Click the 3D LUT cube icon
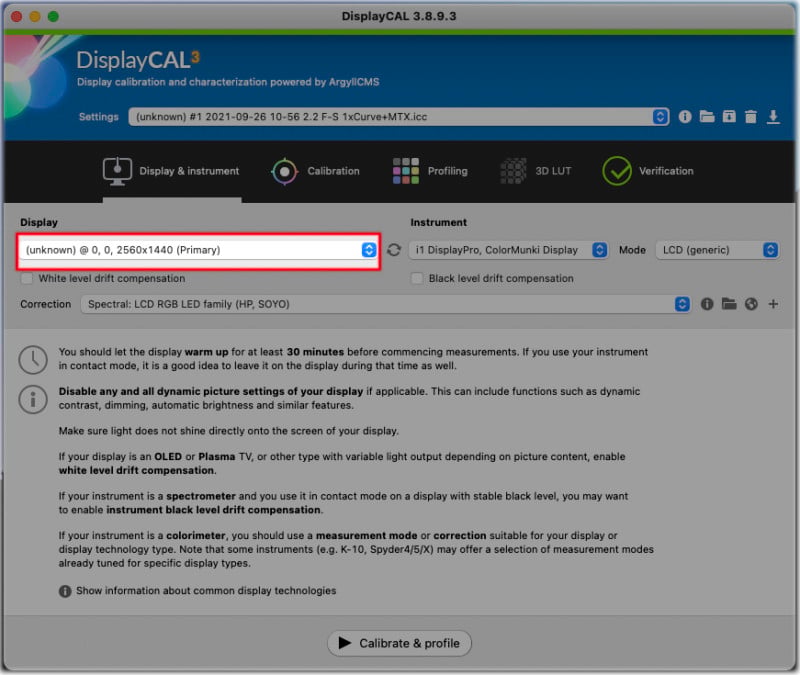The height and width of the screenshot is (675, 800). pyautogui.click(x=513, y=171)
